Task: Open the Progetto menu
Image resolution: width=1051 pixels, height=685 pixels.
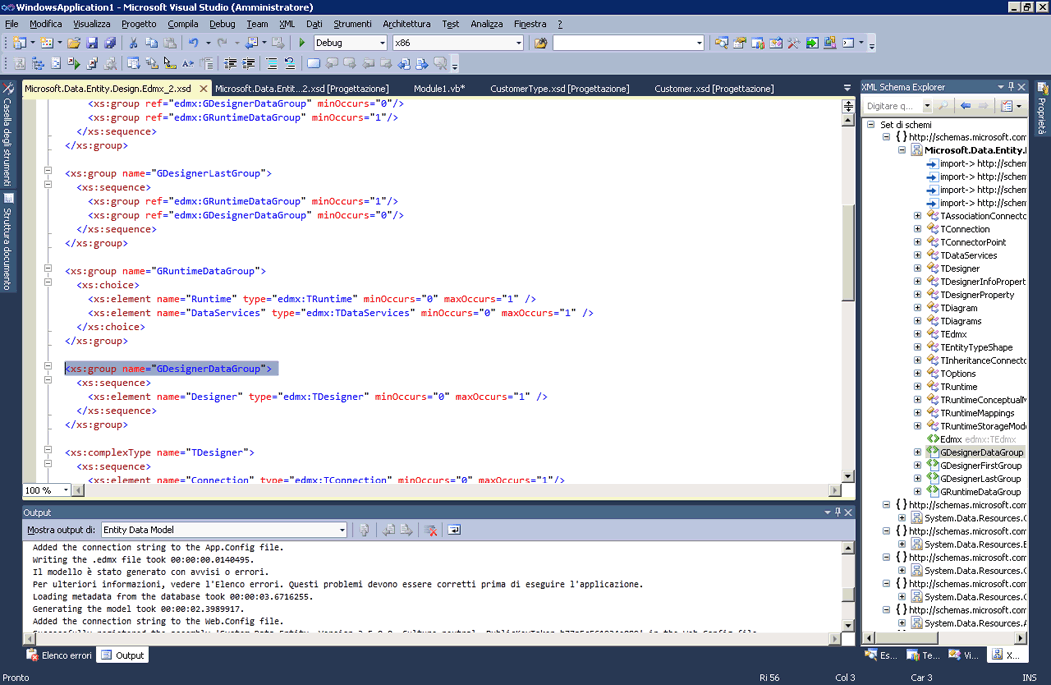Action: pos(139,23)
